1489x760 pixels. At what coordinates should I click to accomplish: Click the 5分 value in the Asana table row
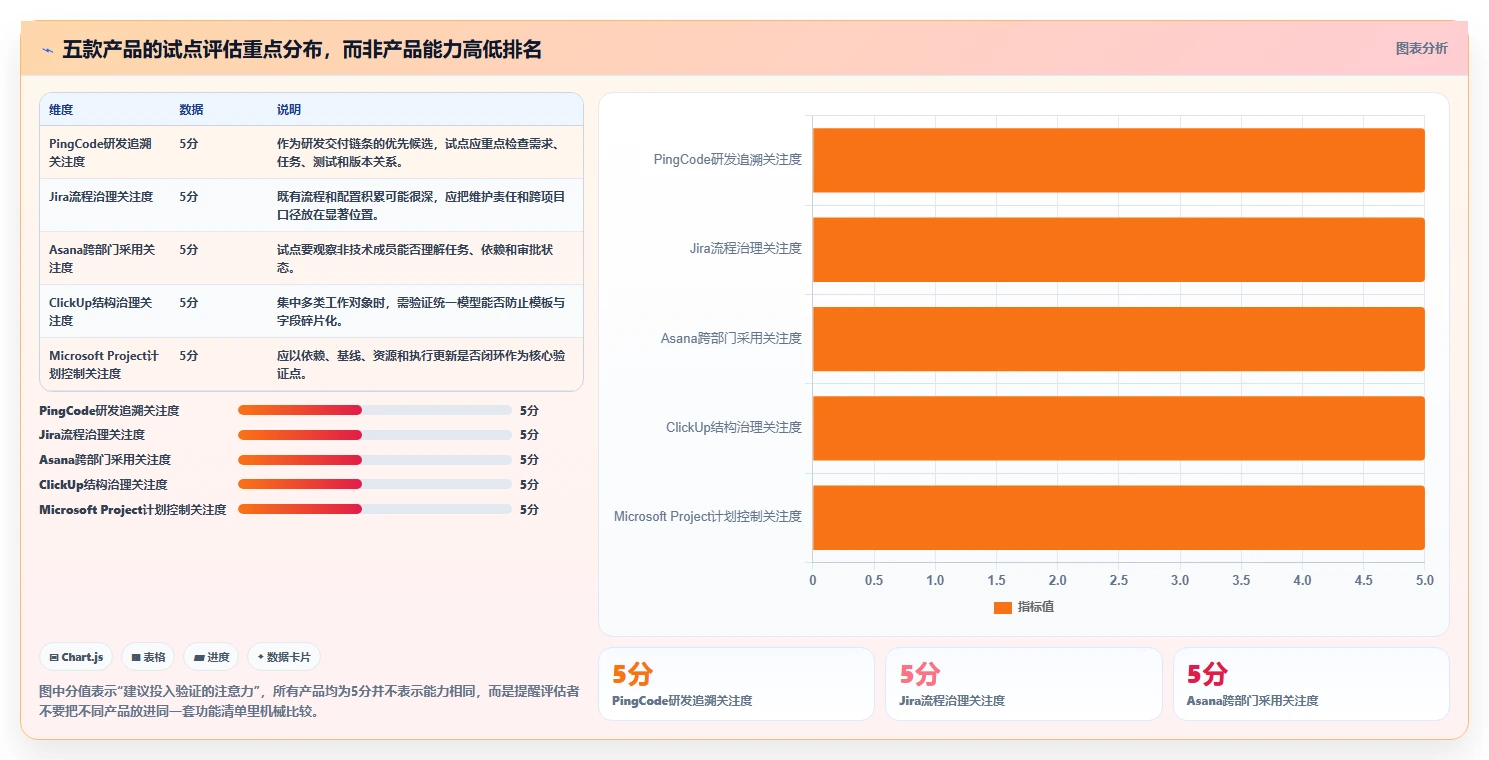click(x=189, y=250)
